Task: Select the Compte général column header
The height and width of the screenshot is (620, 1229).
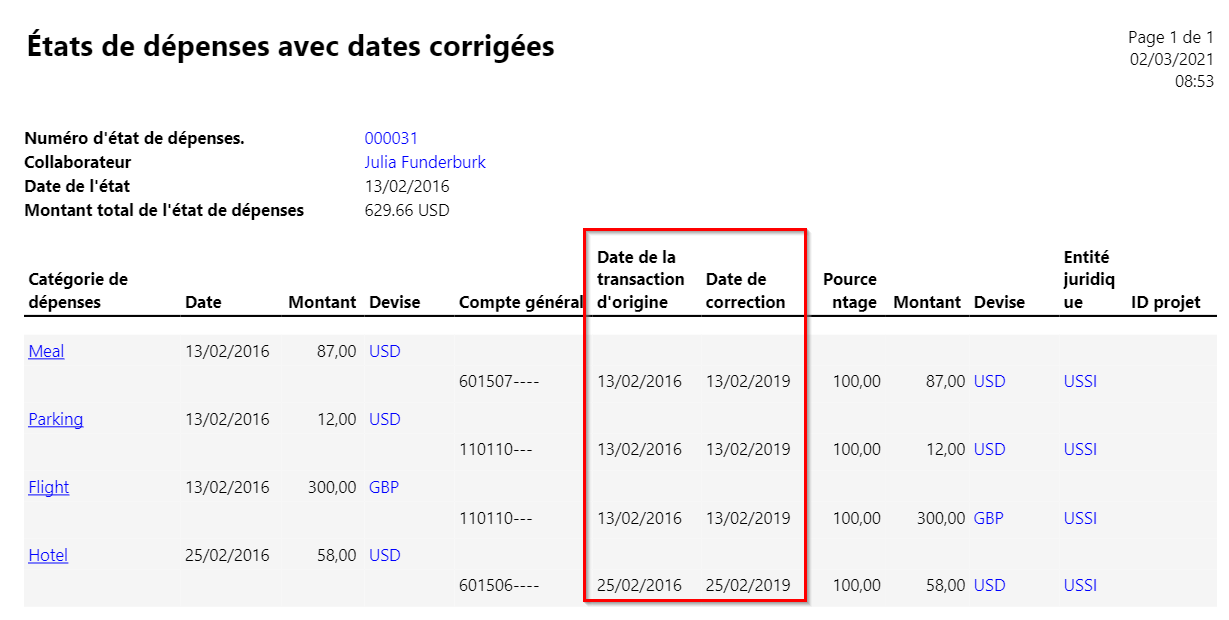Action: click(x=520, y=302)
